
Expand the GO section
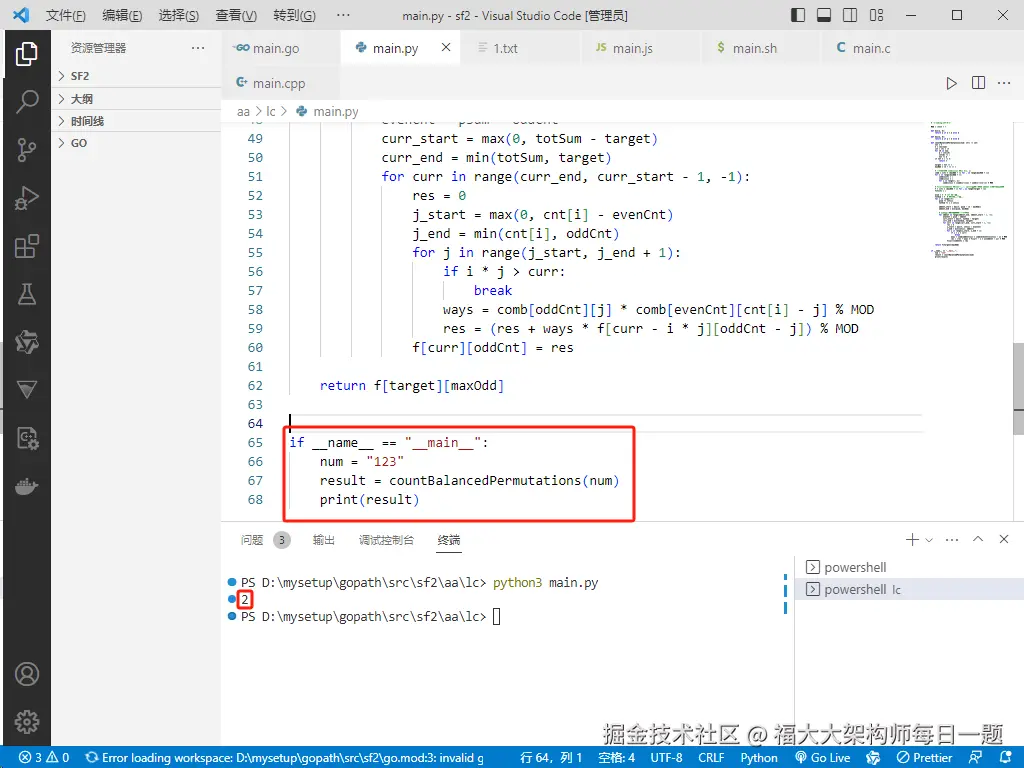tap(136, 143)
